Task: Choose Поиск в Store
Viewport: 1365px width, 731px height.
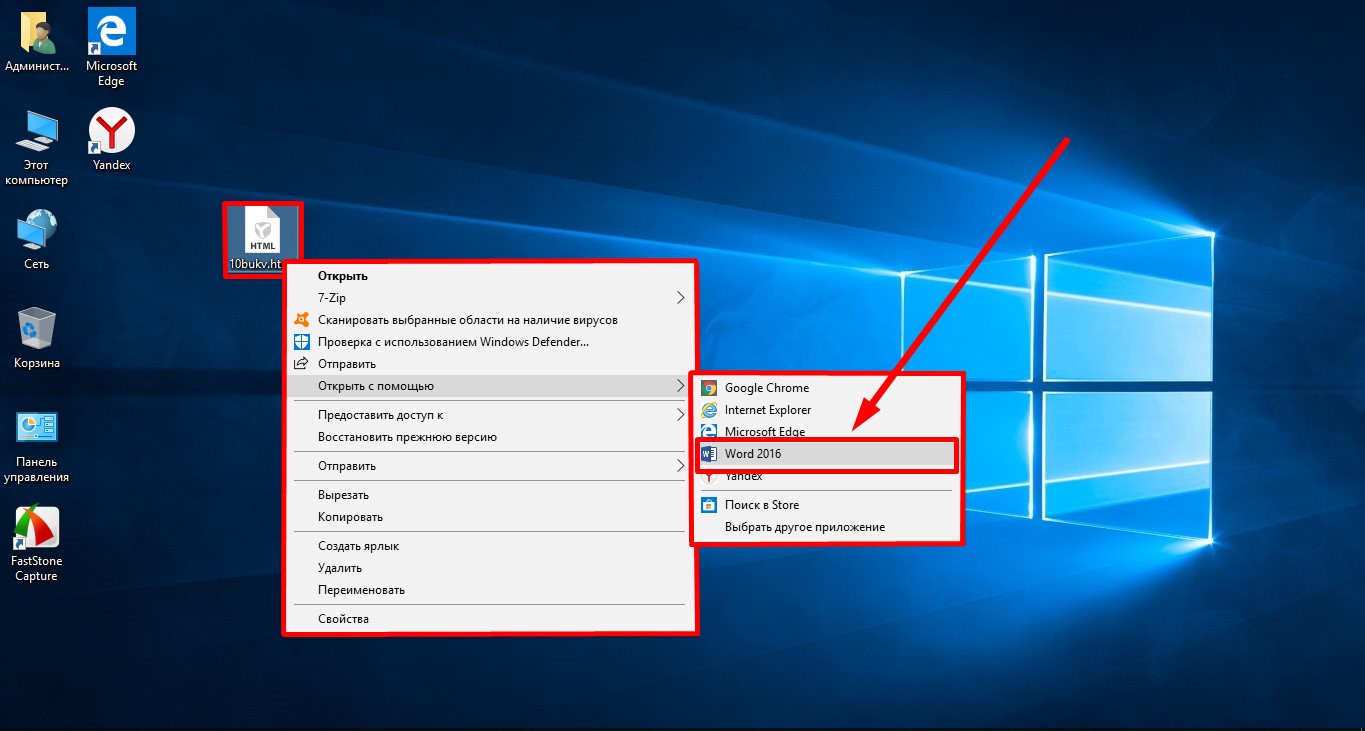Action: pyautogui.click(x=826, y=505)
